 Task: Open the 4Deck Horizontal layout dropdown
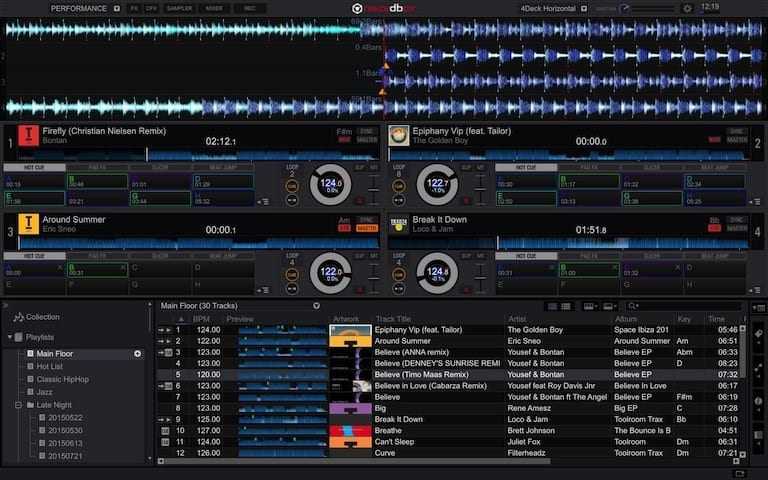point(584,8)
